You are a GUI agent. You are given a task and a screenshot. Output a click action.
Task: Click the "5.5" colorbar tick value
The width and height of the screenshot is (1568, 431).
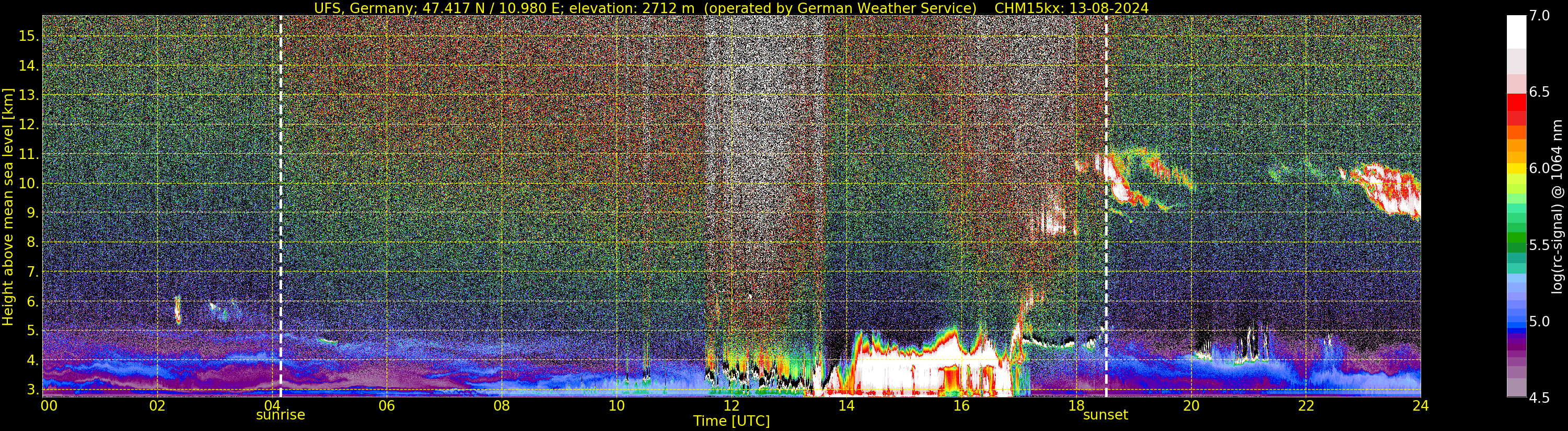1540,245
